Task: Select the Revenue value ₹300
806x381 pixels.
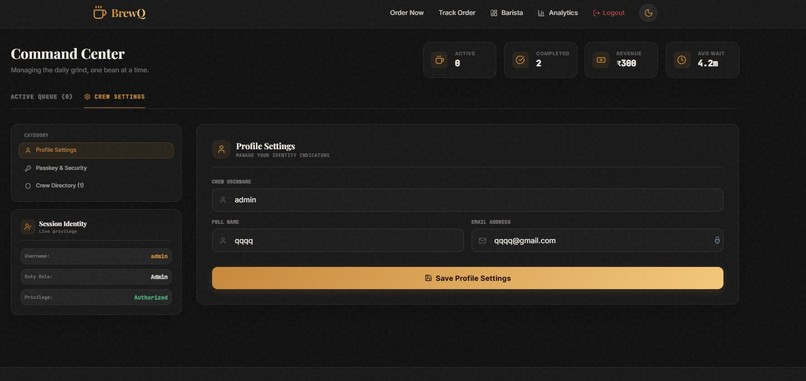Action: tap(627, 63)
